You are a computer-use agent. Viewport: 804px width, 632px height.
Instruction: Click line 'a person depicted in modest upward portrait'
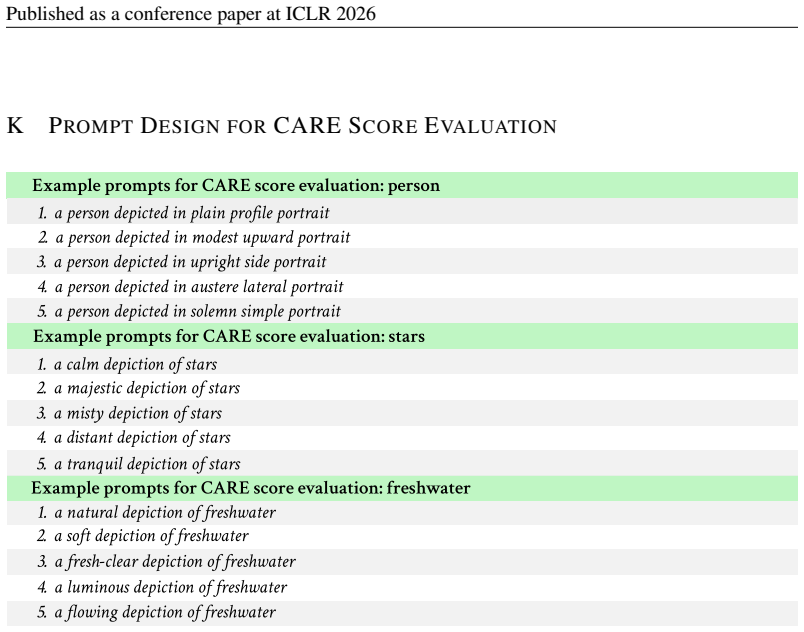pyautogui.click(x=203, y=237)
